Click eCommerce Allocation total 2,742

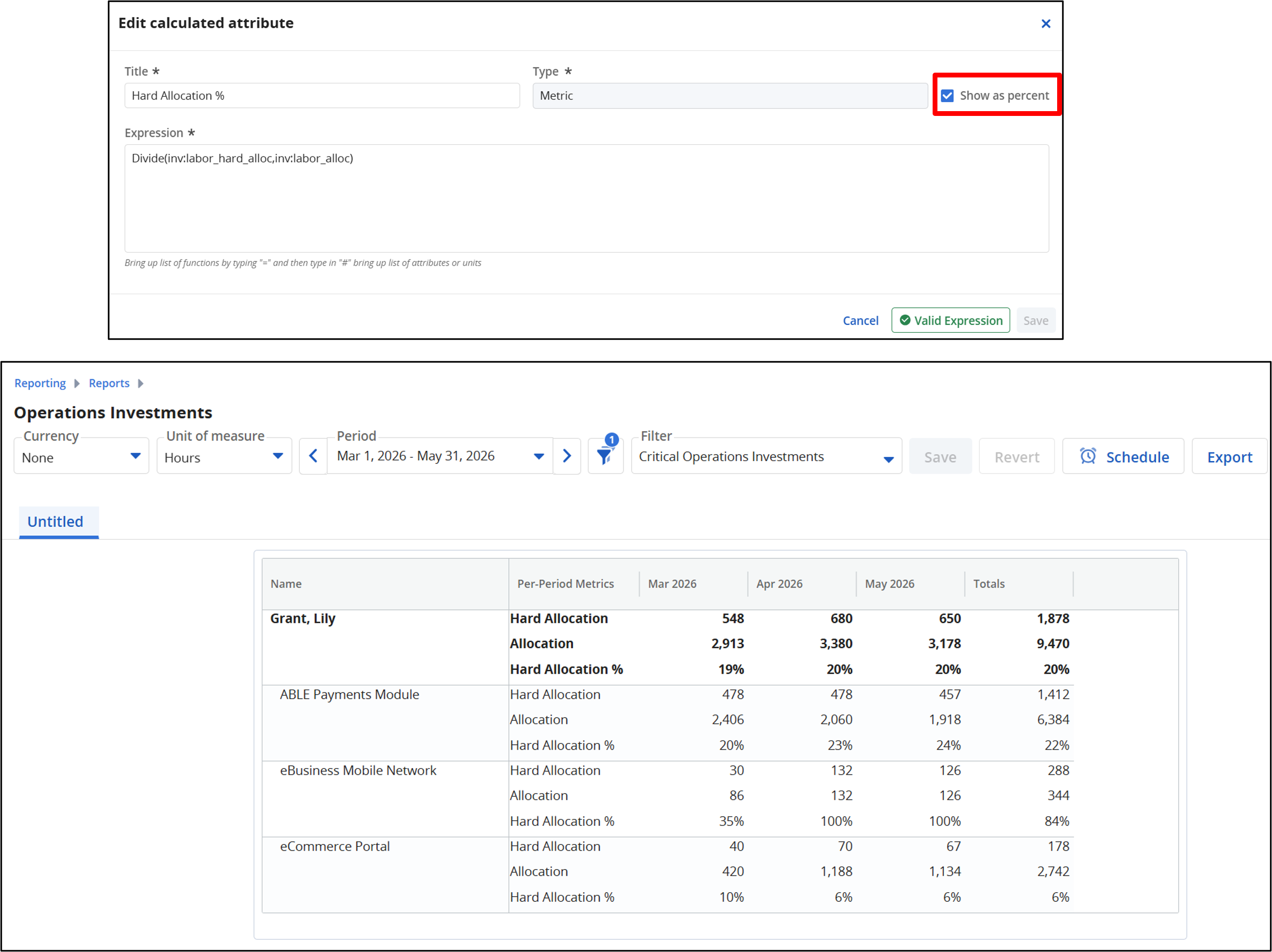pyautogui.click(x=1052, y=871)
